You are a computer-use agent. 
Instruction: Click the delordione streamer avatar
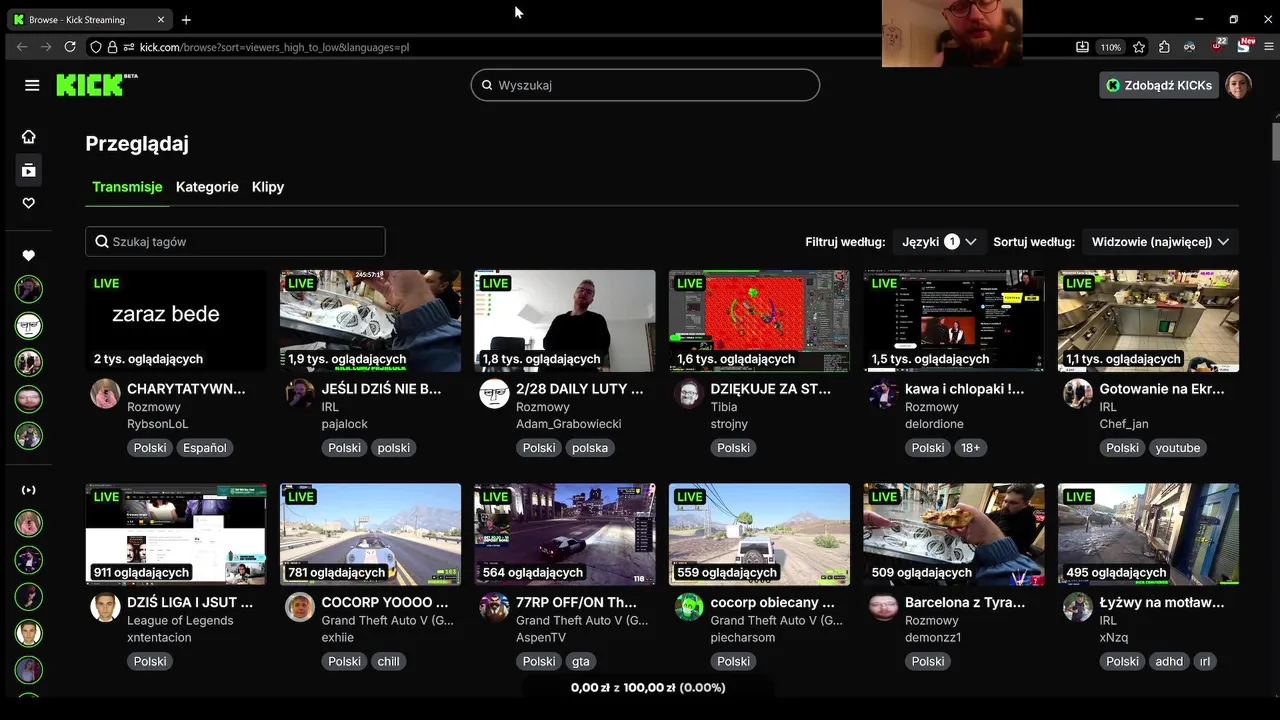[883, 394]
